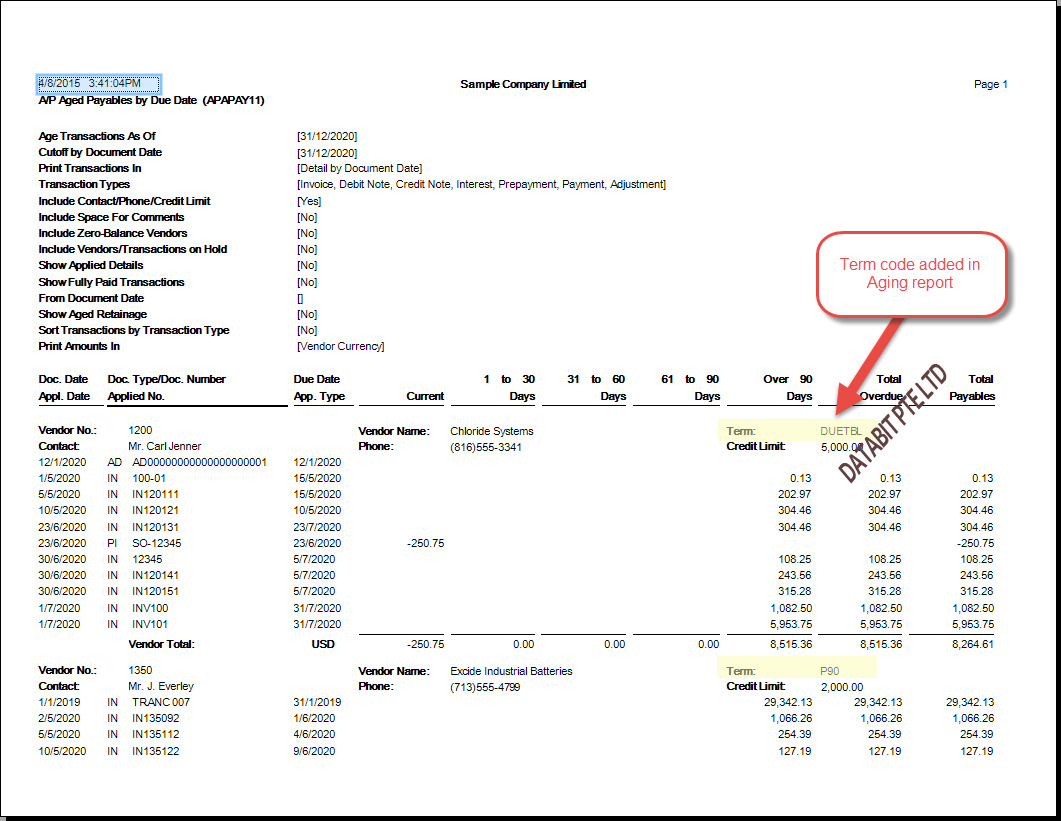Click the 61 to 90 Days column header

(x=690, y=387)
